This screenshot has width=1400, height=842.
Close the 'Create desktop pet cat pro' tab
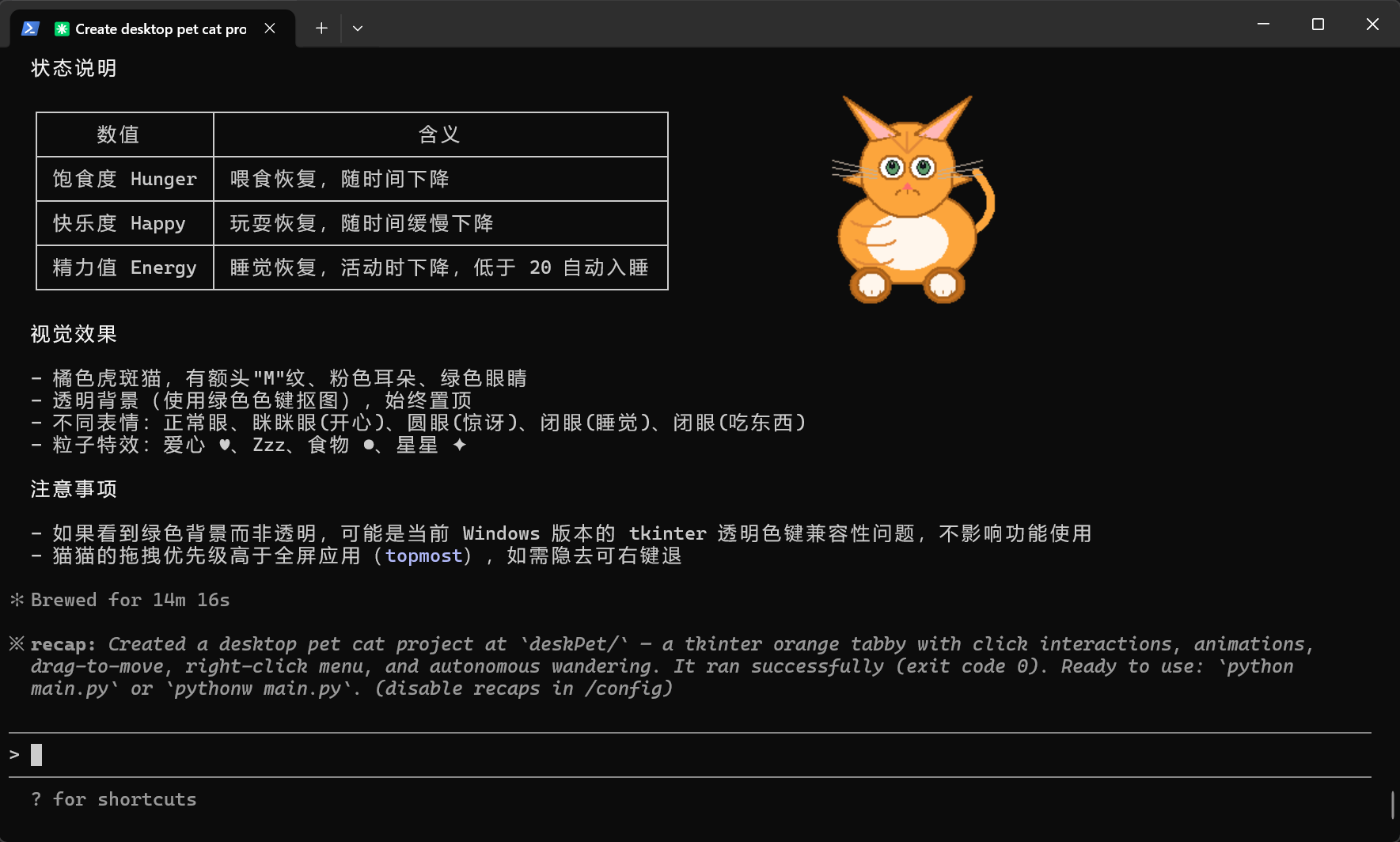pos(270,28)
